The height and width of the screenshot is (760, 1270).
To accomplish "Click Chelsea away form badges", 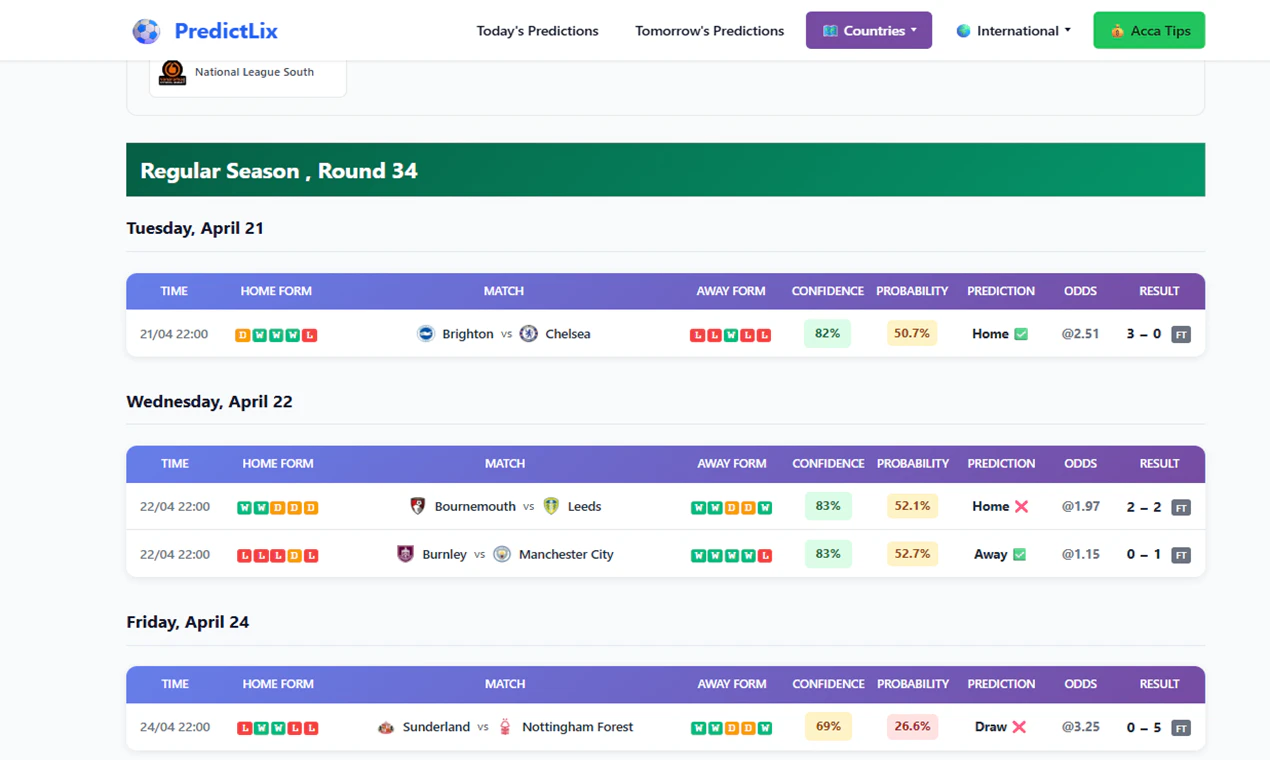I will click(731, 335).
